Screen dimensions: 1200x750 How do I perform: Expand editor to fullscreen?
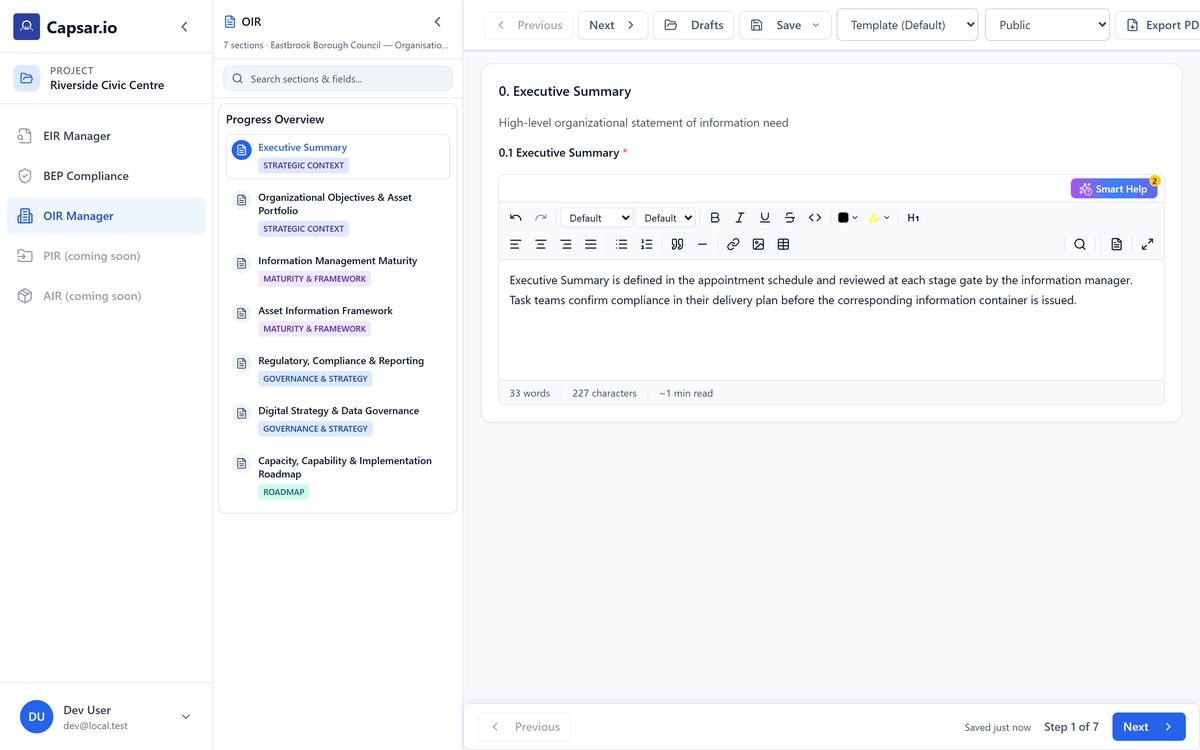coord(1147,244)
